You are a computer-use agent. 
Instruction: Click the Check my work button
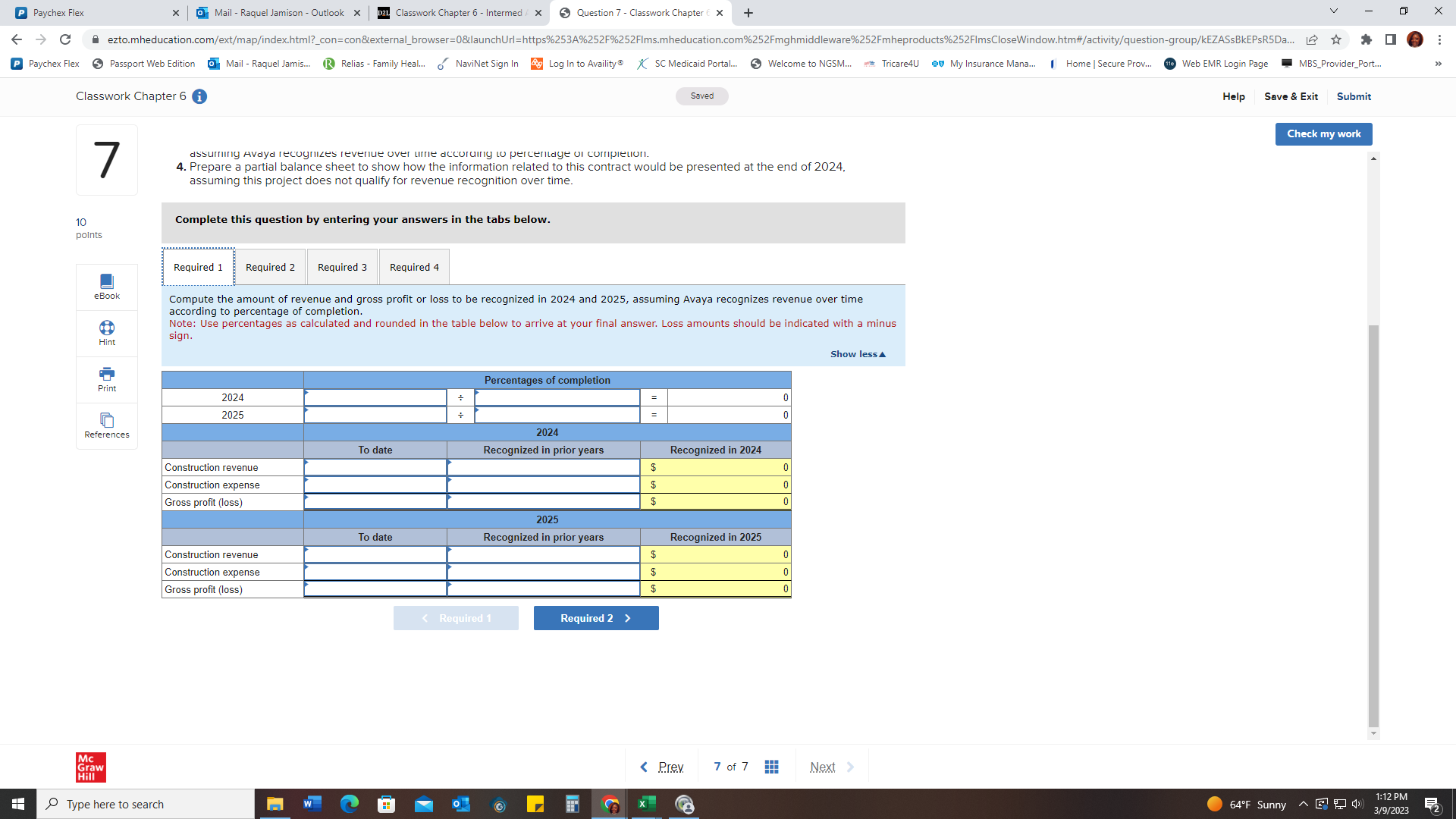point(1323,134)
